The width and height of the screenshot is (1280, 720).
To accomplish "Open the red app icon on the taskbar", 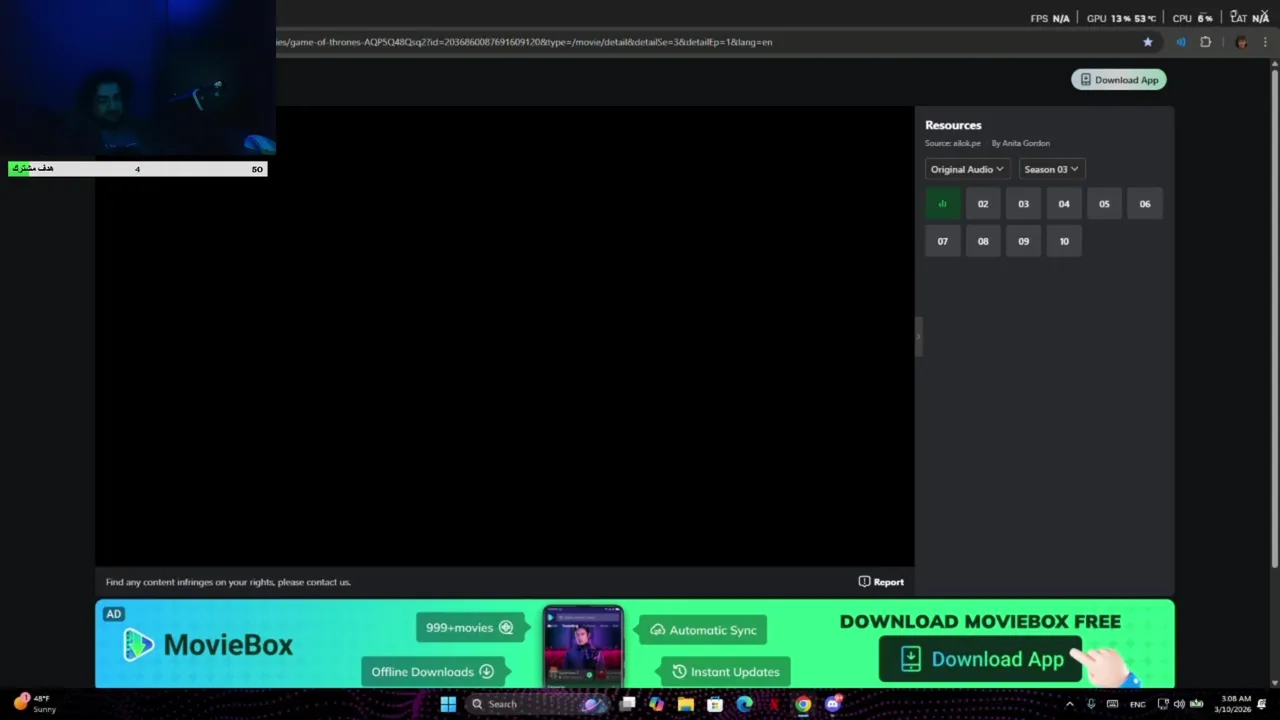I will [x=773, y=704].
